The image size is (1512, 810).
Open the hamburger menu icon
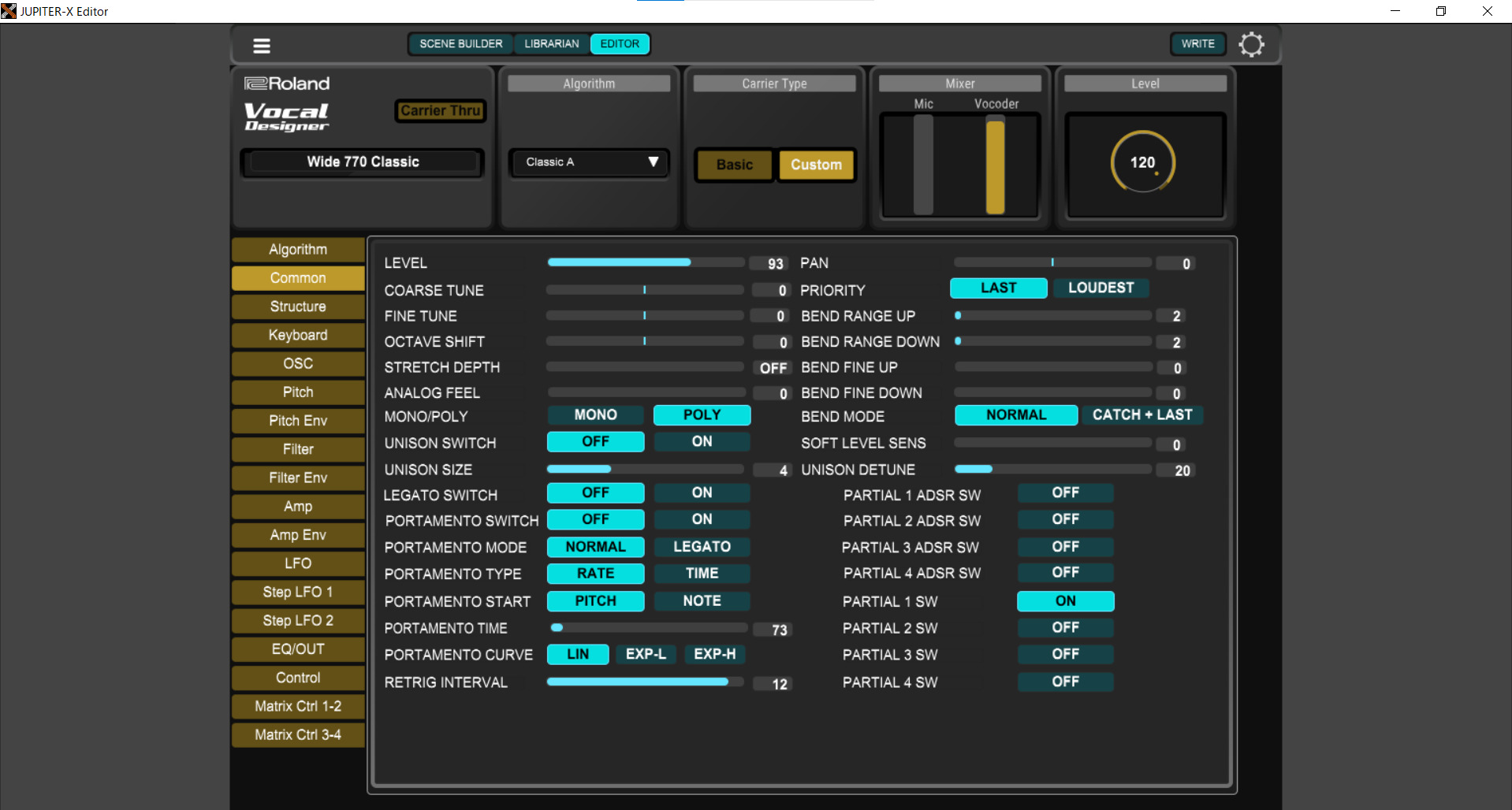coord(262,46)
